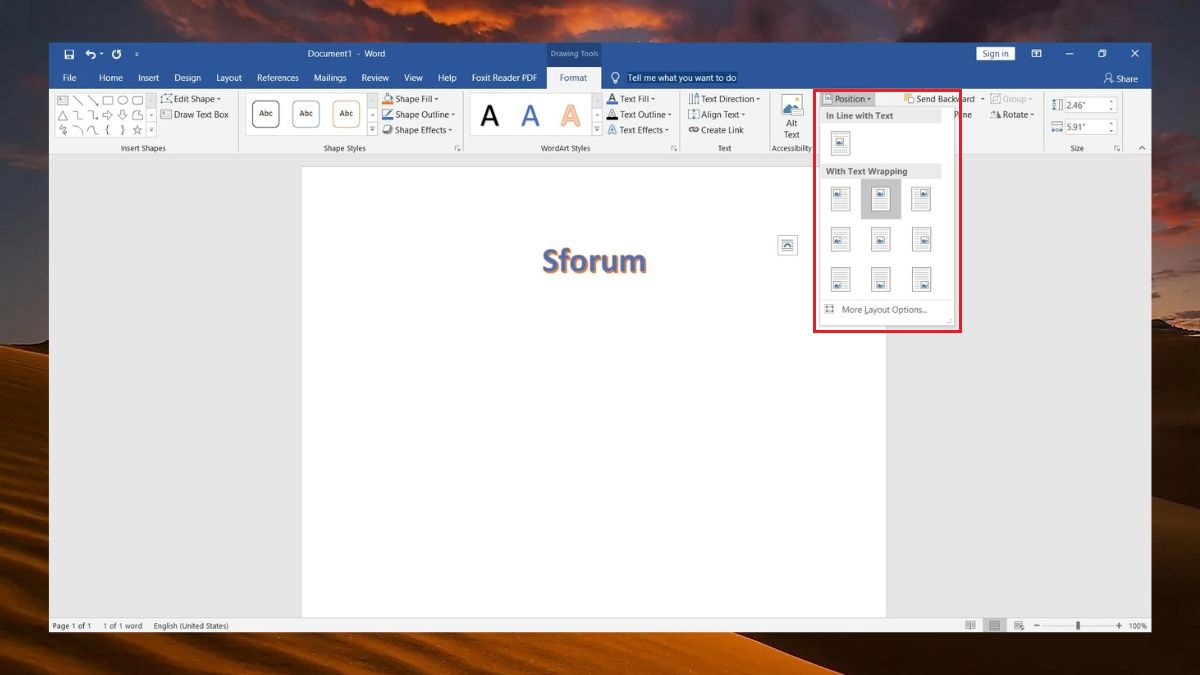Viewport: 1200px width, 675px height.
Task: Select the Scribble freeform shape
Action: click(63, 130)
